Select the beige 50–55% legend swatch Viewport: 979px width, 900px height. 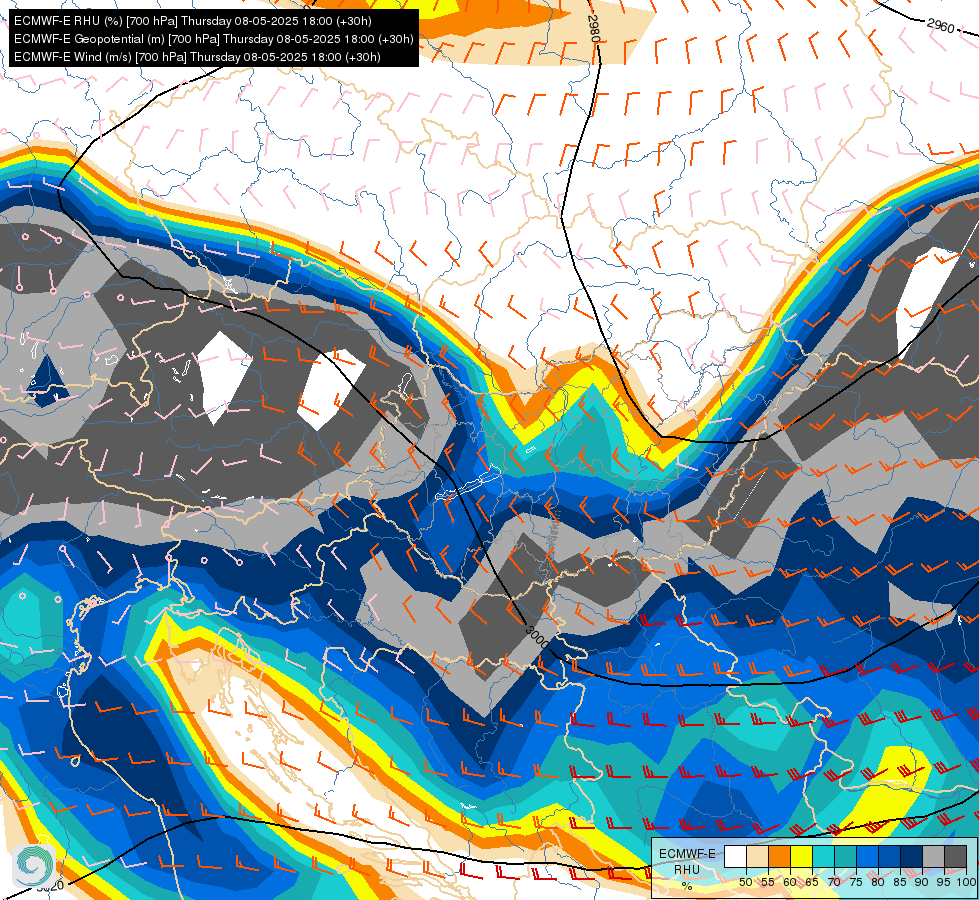757,856
